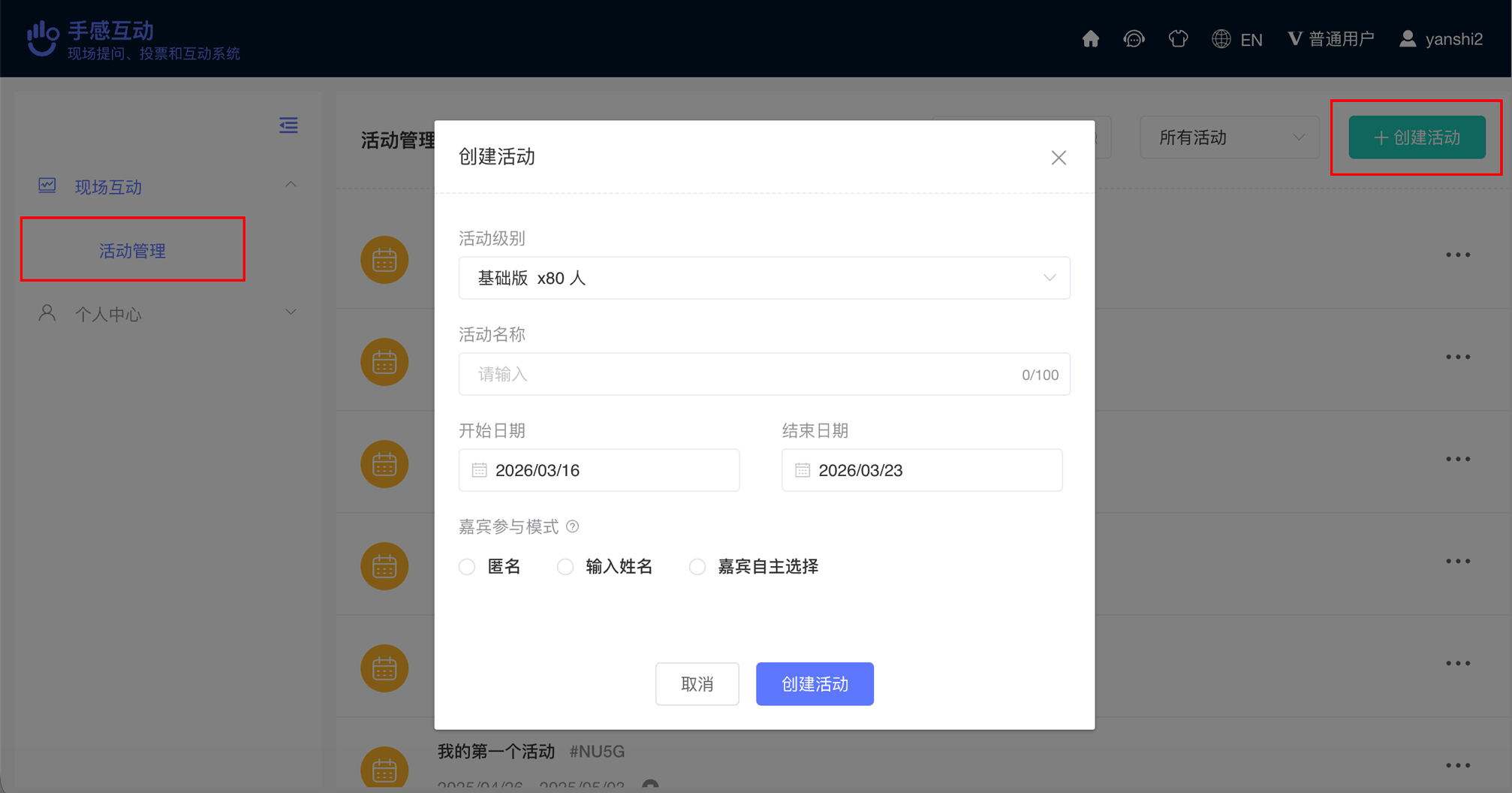Click the 我的第一个活动 title
Viewport: 1512px width, 793px height.
click(496, 751)
